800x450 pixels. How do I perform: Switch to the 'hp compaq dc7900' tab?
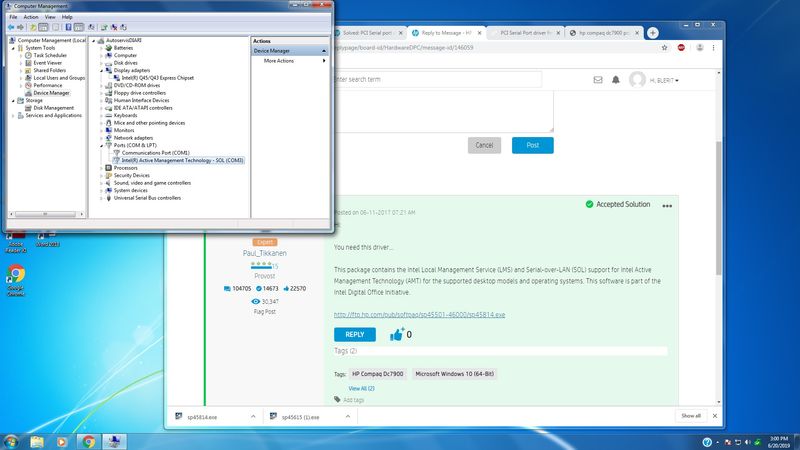[x=604, y=33]
